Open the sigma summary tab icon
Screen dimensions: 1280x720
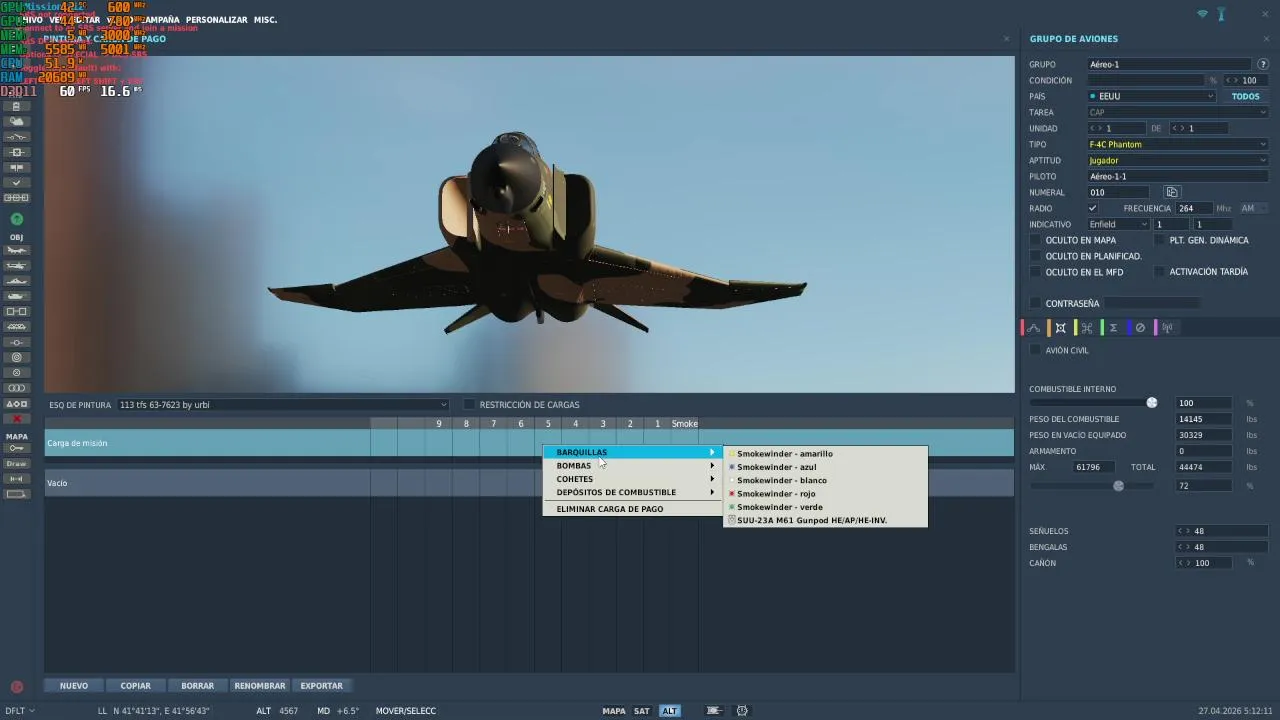click(1113, 328)
